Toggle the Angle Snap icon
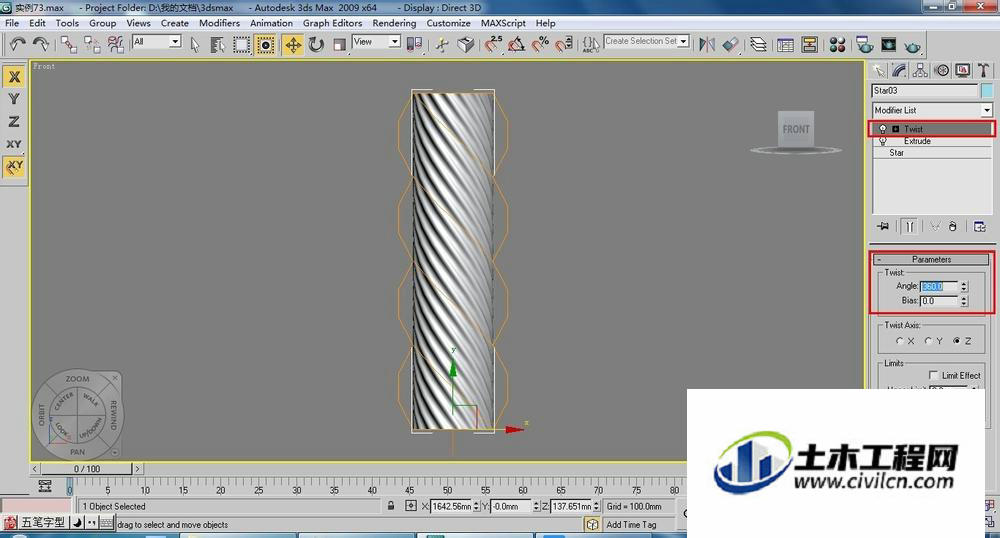 pos(517,44)
